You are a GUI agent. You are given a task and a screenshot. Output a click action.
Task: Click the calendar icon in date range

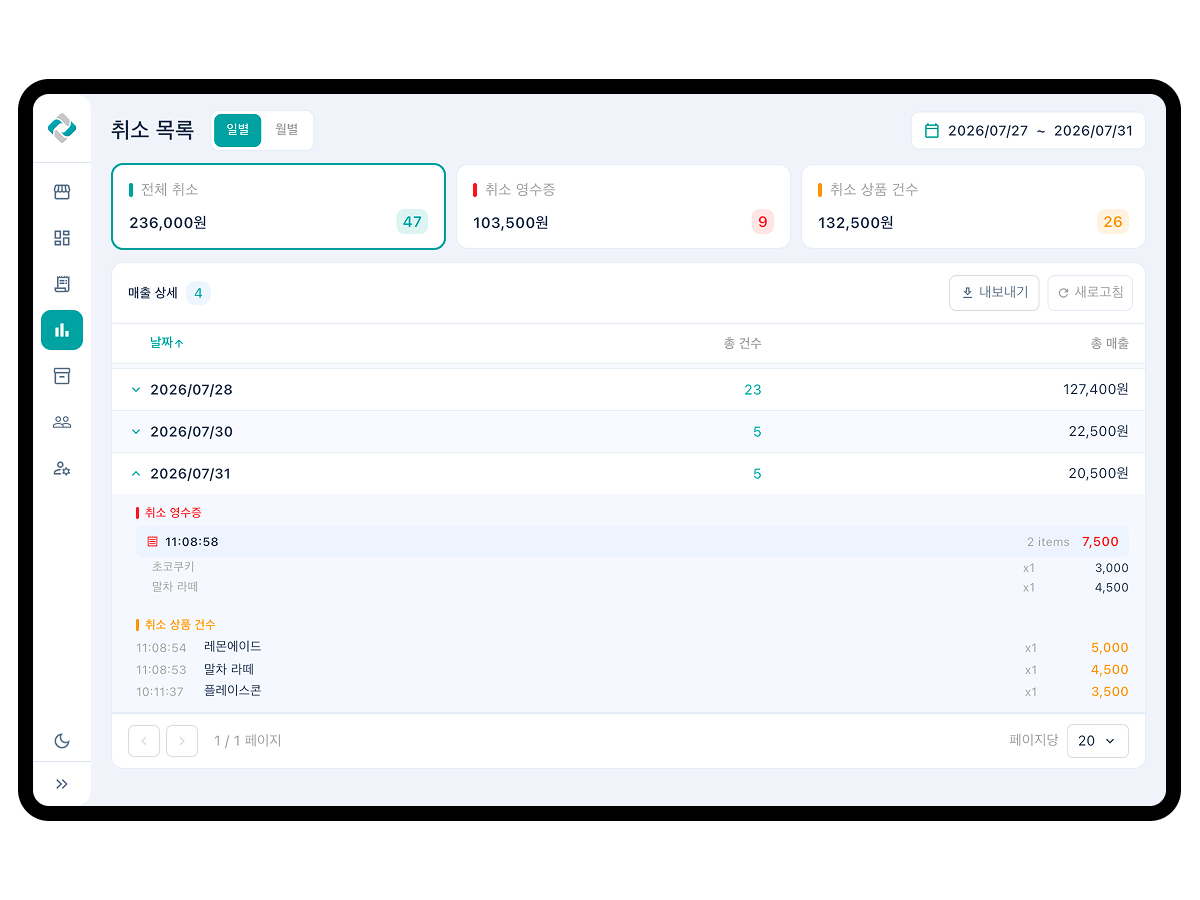point(932,131)
